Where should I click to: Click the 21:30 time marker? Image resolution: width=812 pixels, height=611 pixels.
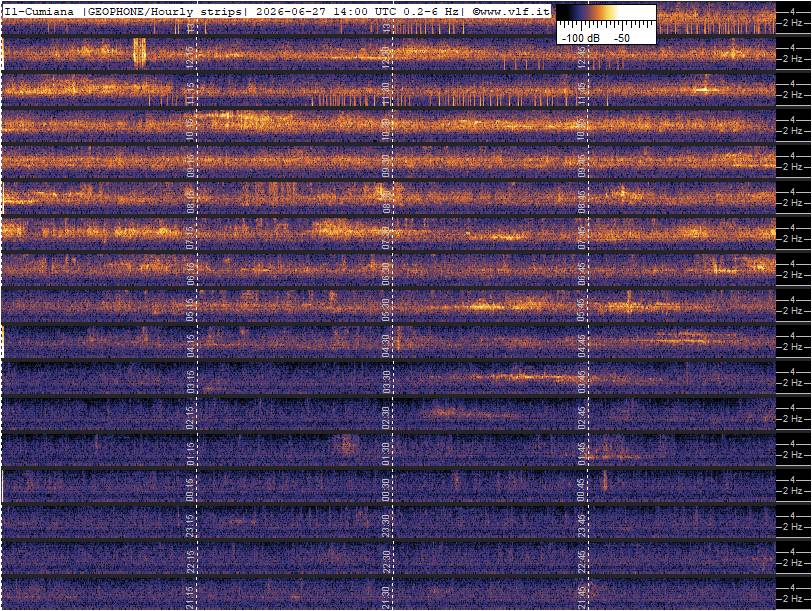point(385,598)
